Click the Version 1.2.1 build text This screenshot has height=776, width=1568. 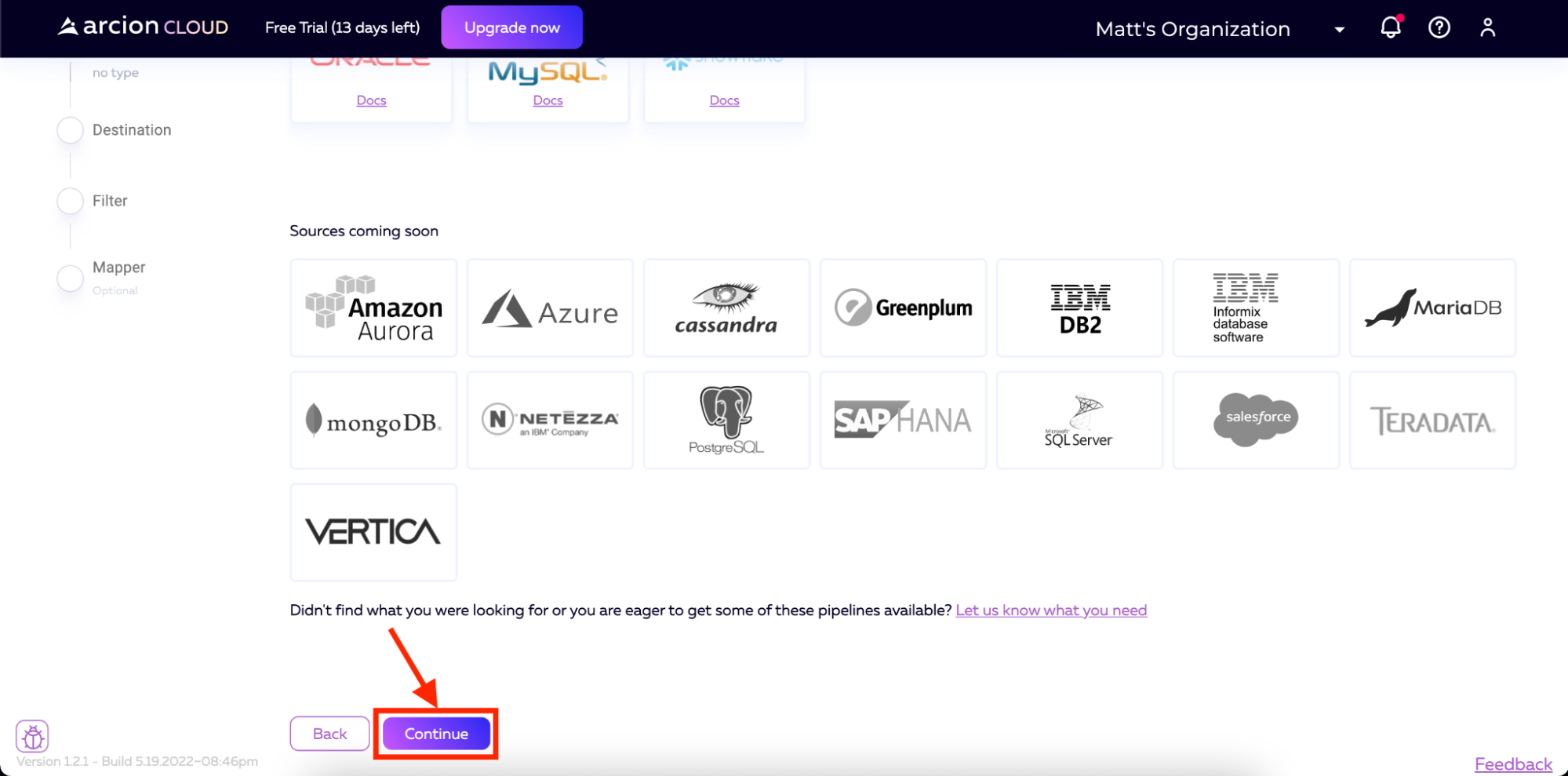pos(136,761)
